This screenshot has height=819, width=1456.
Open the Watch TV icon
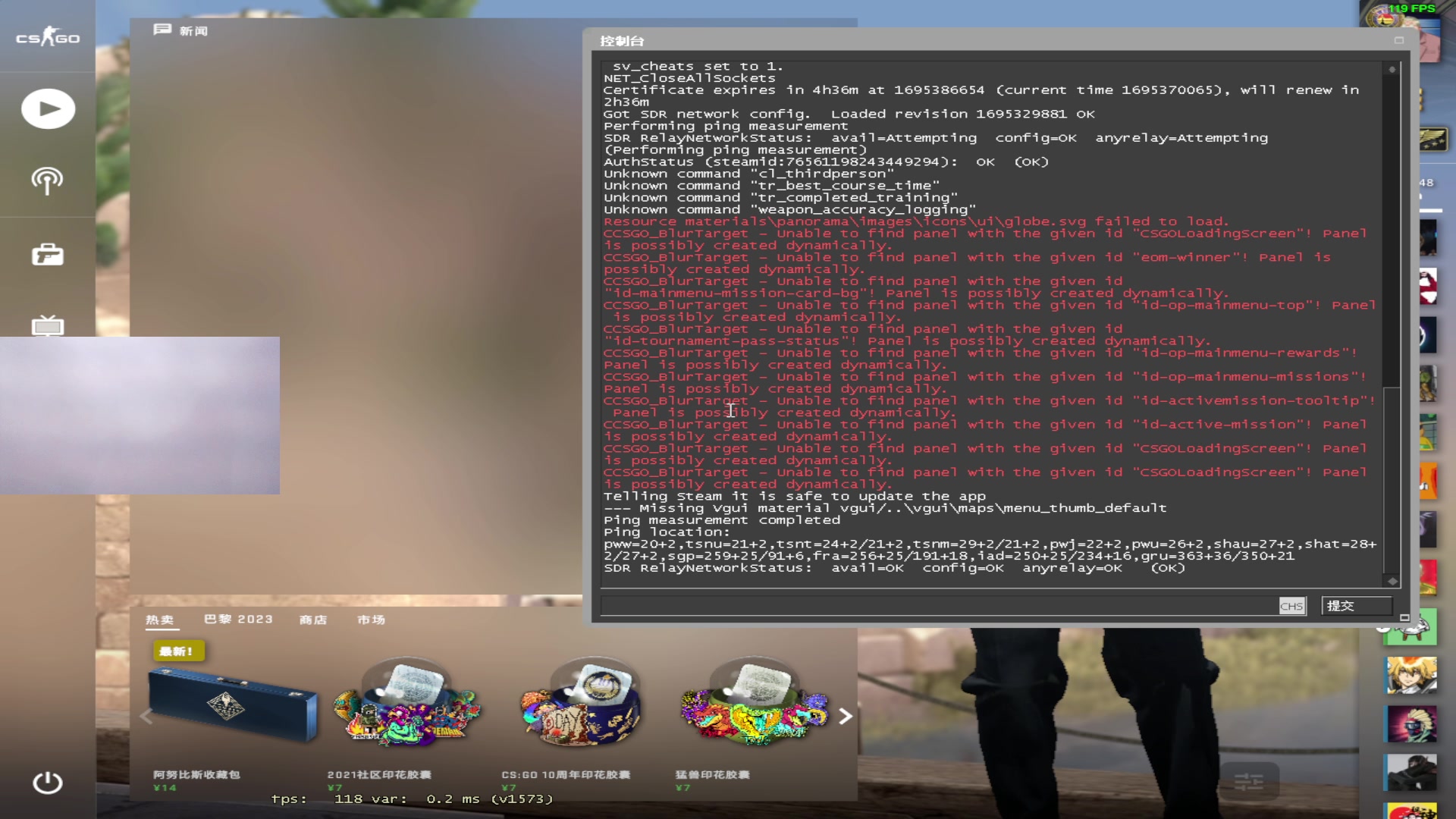(47, 326)
